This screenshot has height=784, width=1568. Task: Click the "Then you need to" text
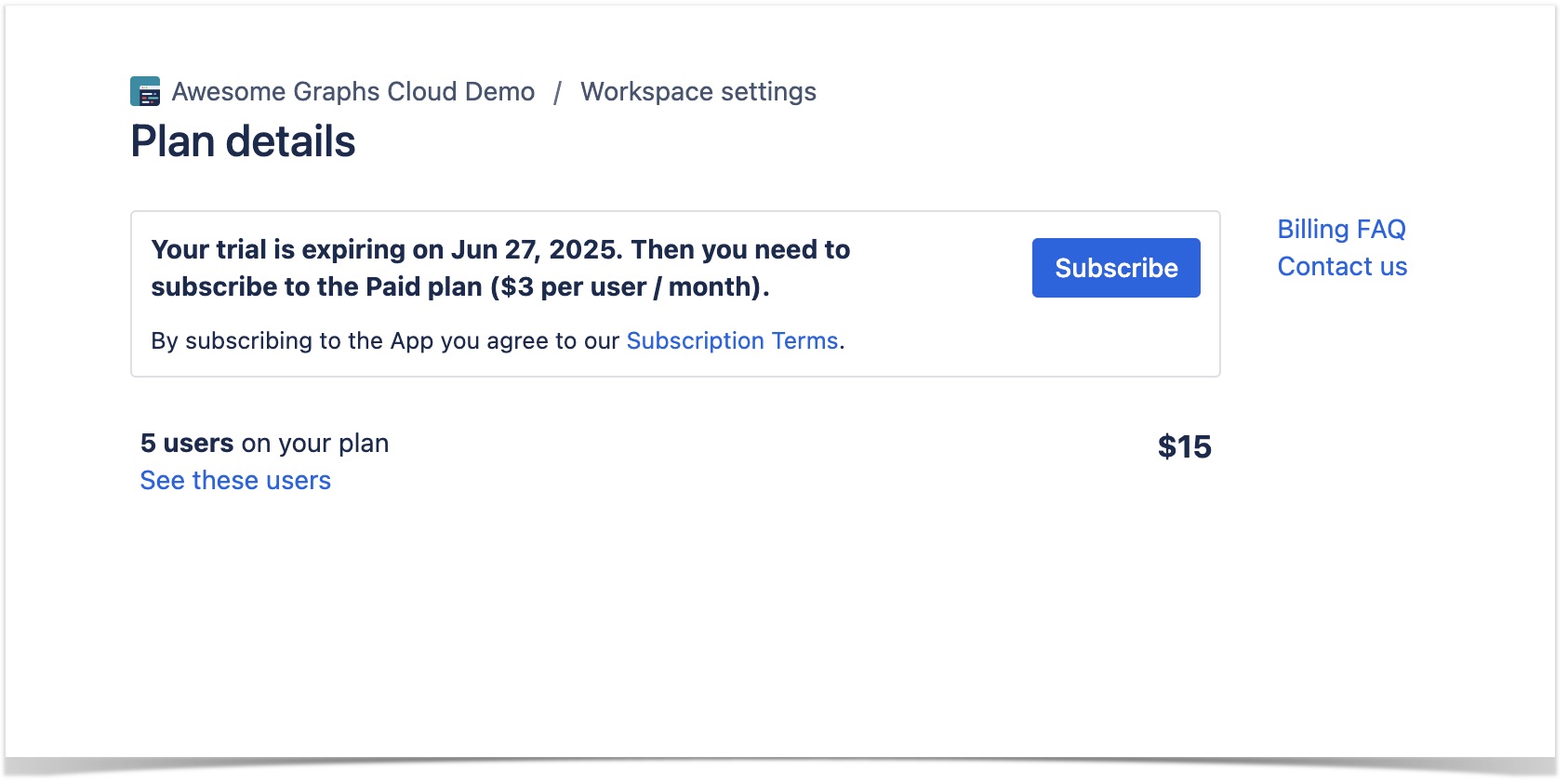coord(740,249)
